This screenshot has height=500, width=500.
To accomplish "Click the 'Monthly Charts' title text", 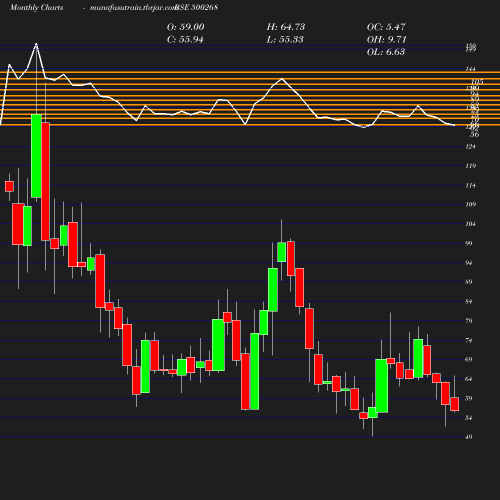I will [37, 8].
